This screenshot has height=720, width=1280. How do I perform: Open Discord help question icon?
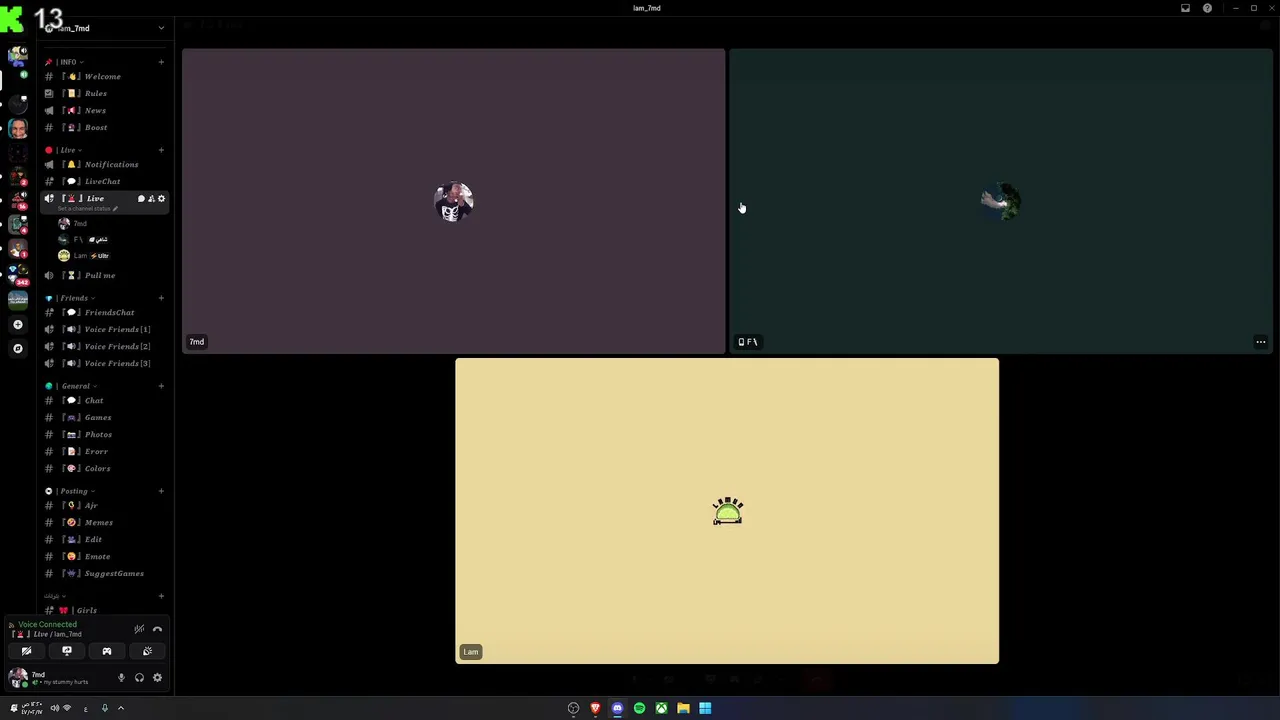[x=1207, y=8]
